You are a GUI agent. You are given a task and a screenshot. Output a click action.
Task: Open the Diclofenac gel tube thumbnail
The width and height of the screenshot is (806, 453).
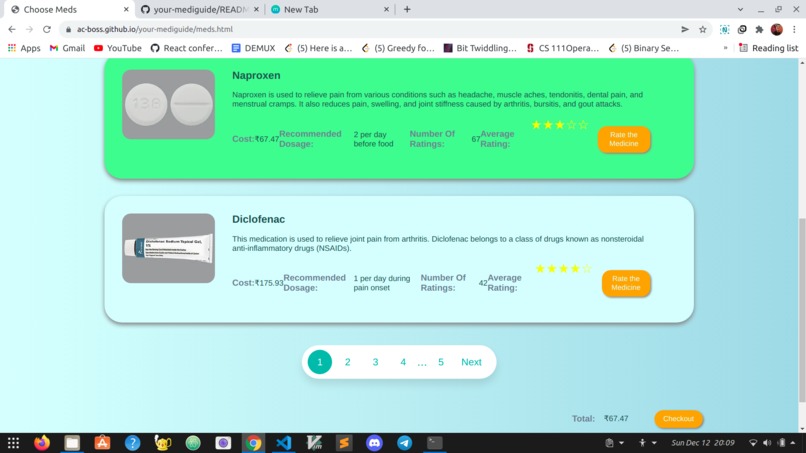pos(169,248)
